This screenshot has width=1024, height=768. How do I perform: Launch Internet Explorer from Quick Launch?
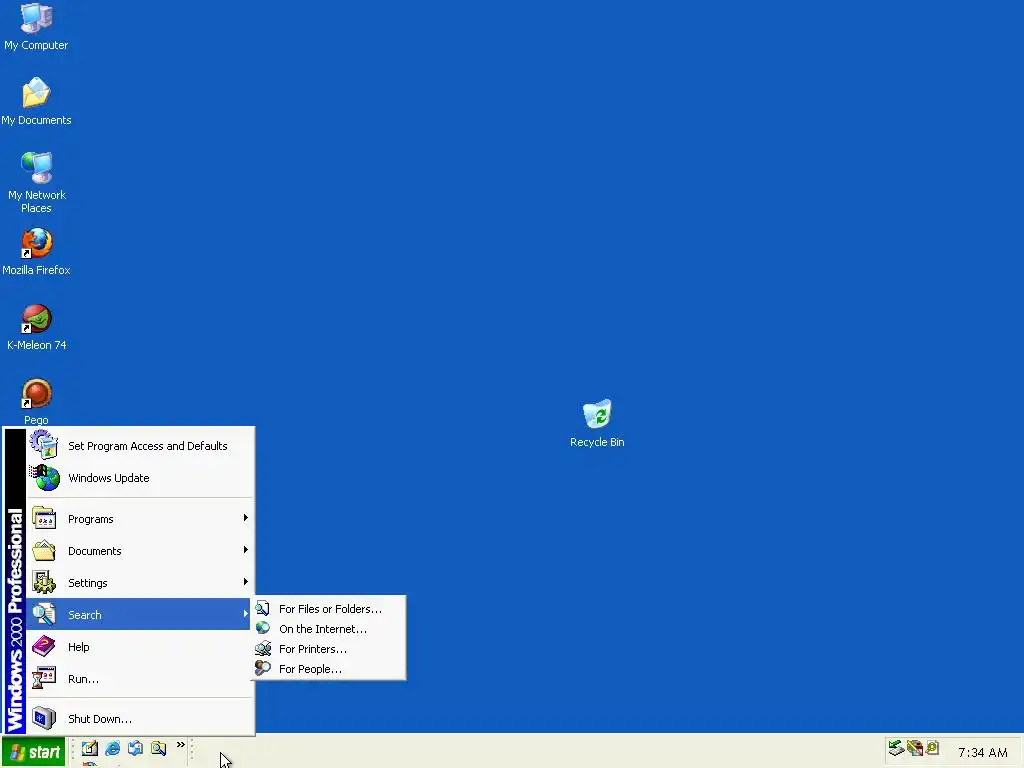coord(112,748)
